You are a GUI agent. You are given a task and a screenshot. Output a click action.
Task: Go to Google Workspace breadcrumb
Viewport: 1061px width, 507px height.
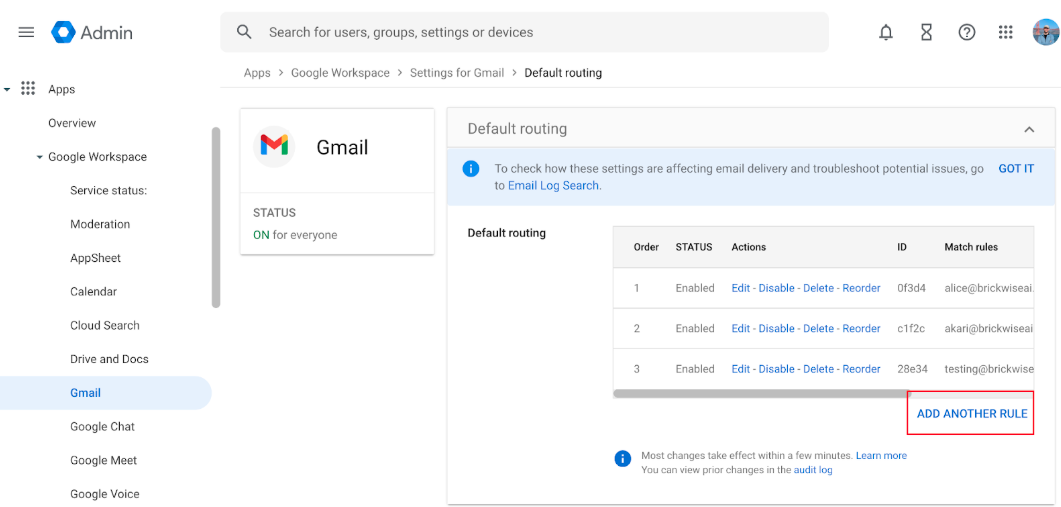[340, 72]
